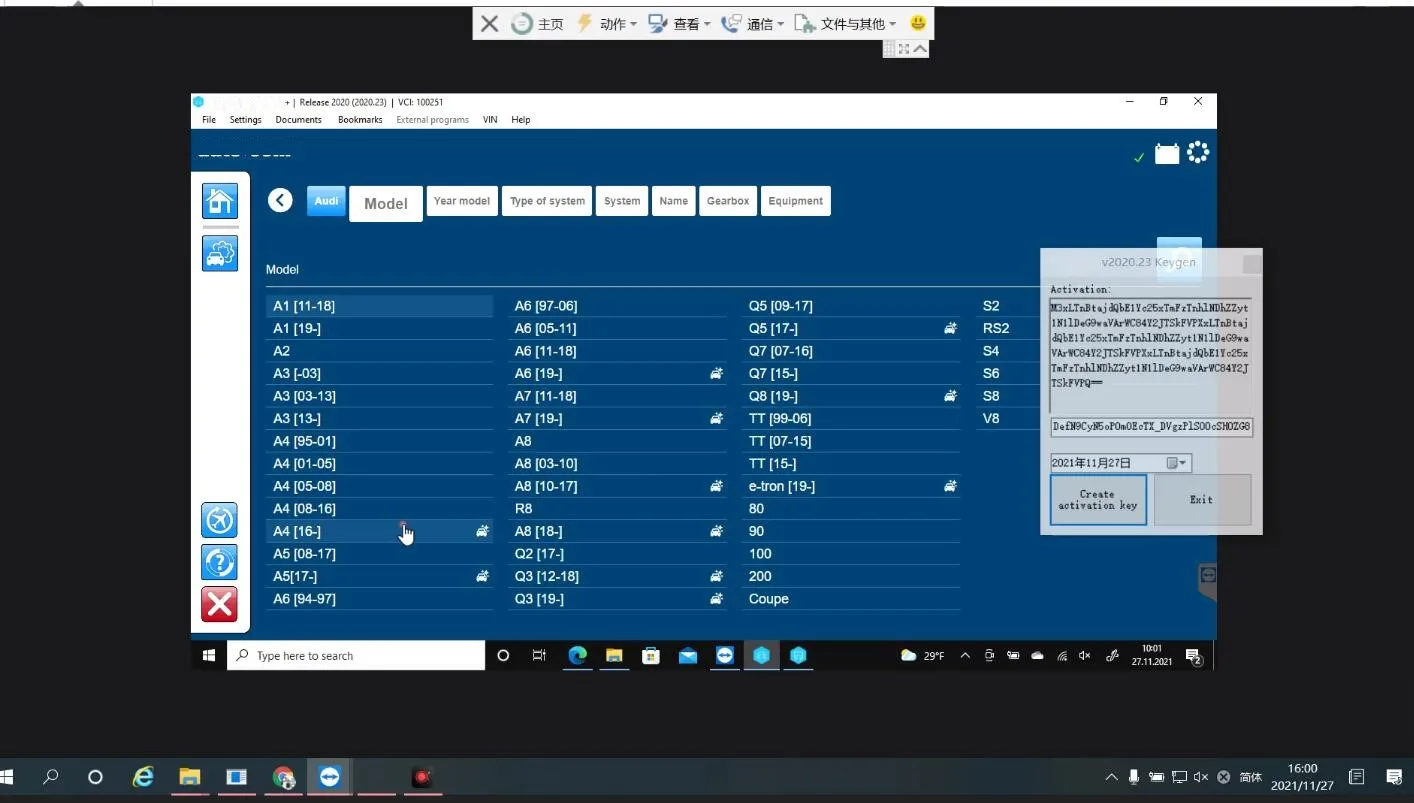Select model Q7 [15-]

click(x=851, y=373)
